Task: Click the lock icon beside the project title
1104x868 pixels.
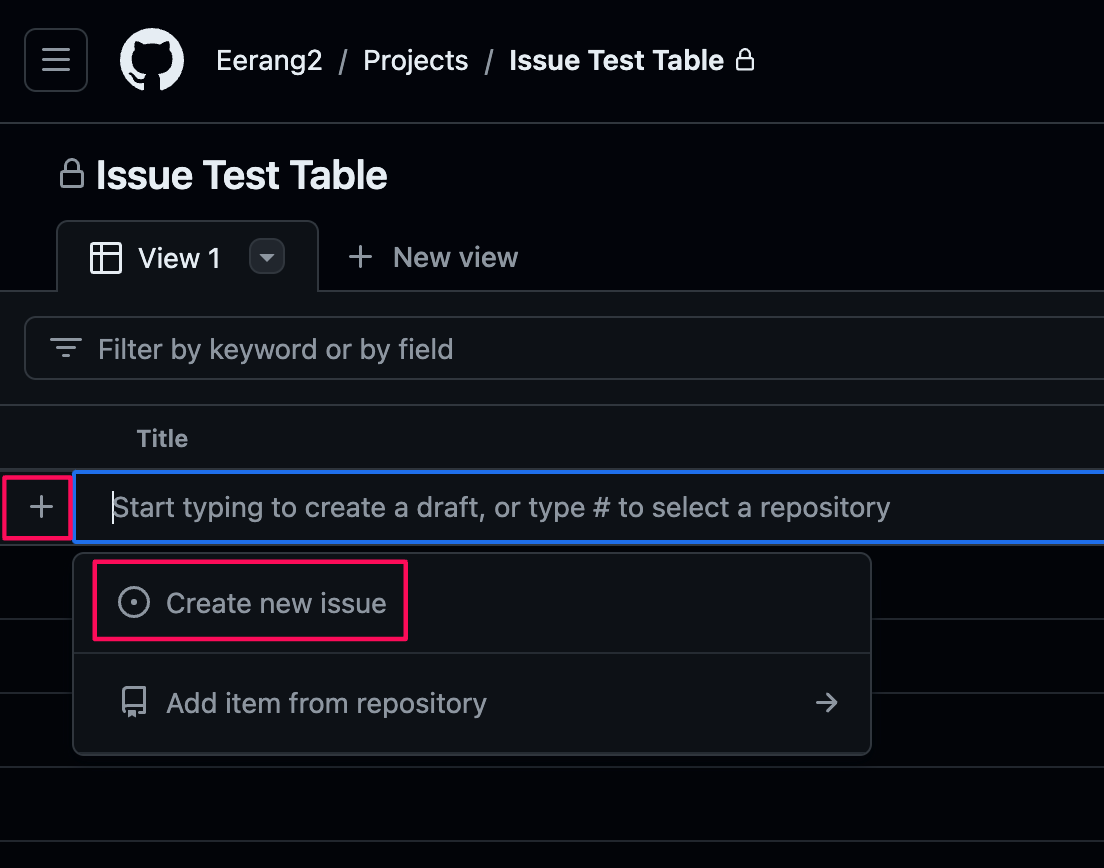Action: coord(71,173)
